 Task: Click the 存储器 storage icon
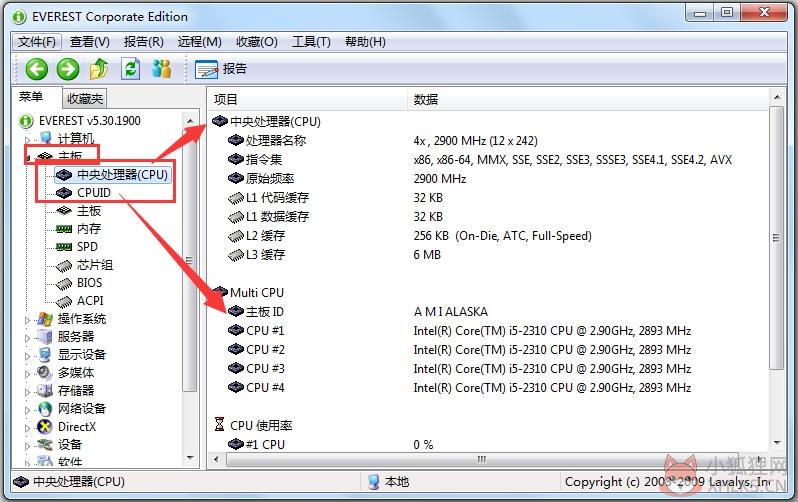[x=45, y=391]
